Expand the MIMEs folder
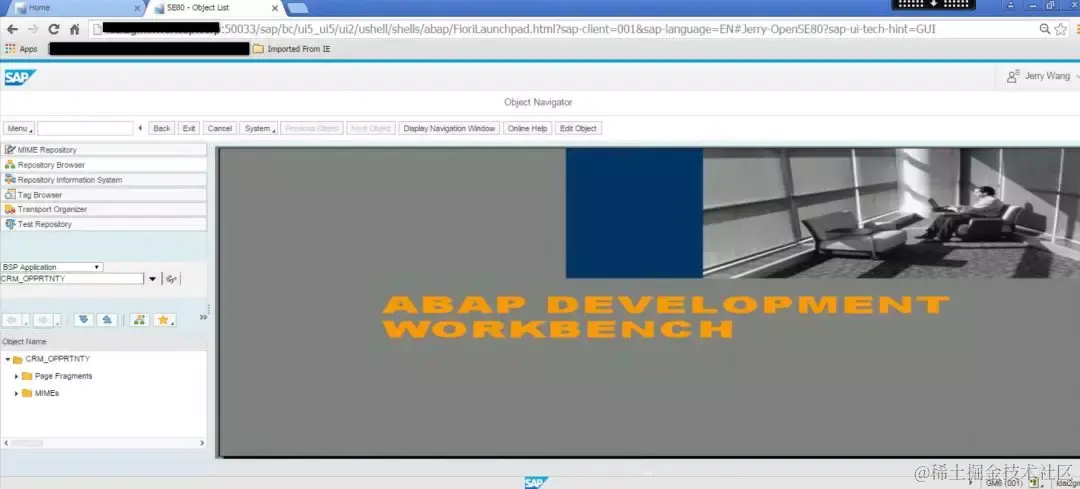This screenshot has height=489, width=1080. pyautogui.click(x=17, y=393)
